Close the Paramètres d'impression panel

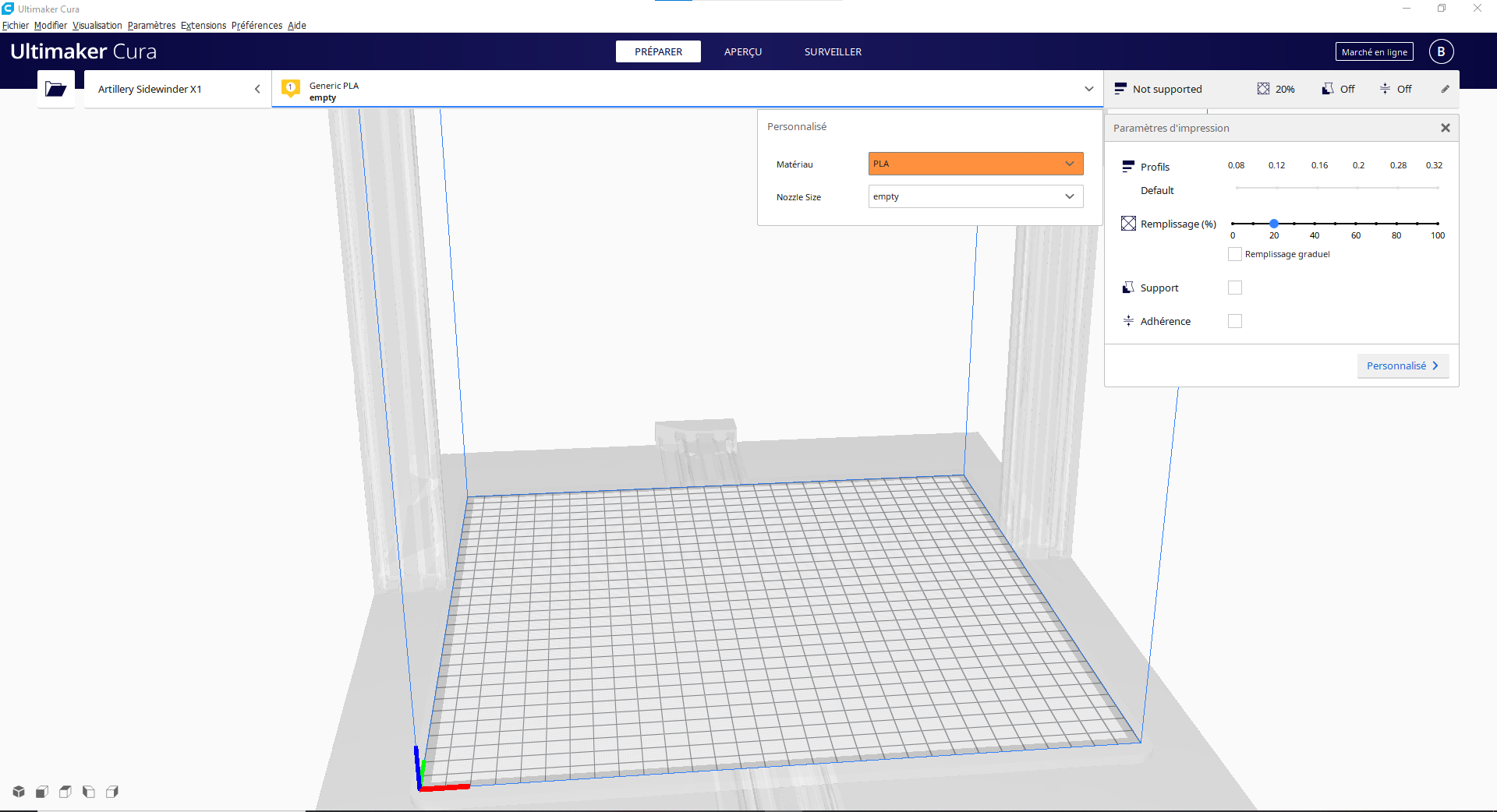click(1445, 128)
